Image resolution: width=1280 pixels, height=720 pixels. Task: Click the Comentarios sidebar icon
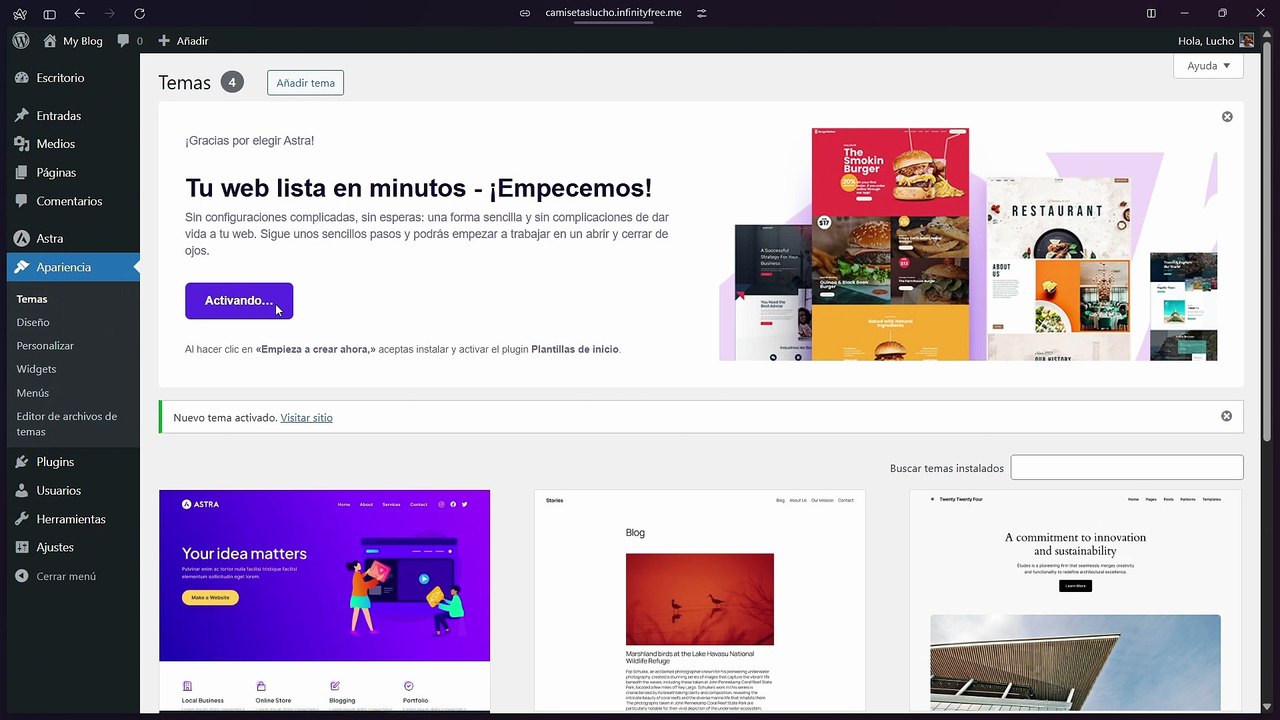click(x=22, y=201)
